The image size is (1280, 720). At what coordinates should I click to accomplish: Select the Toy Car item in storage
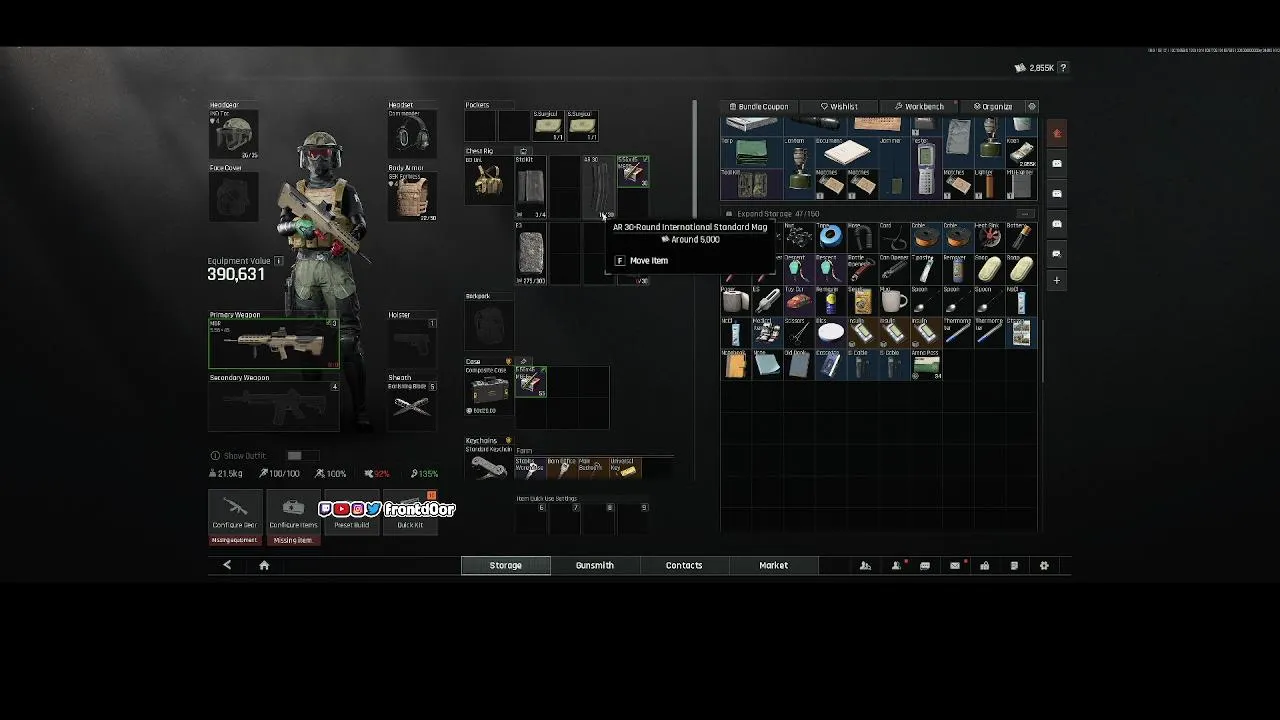pos(799,300)
